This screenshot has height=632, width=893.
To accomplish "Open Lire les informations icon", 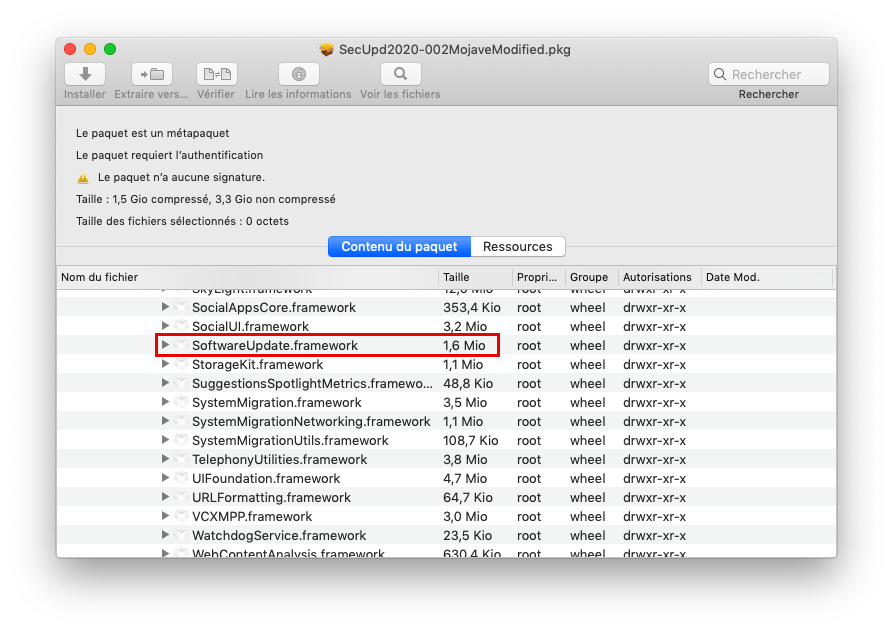I will pos(299,74).
